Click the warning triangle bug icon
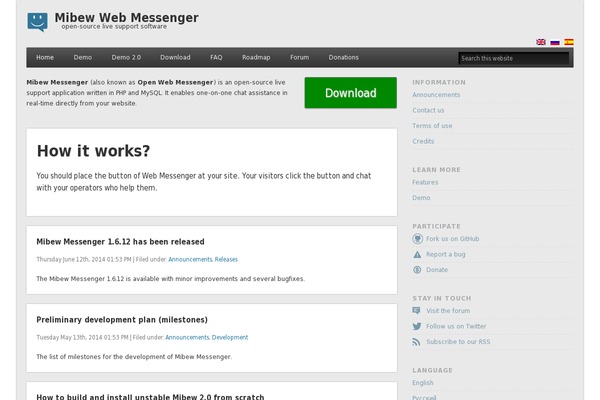 point(417,255)
